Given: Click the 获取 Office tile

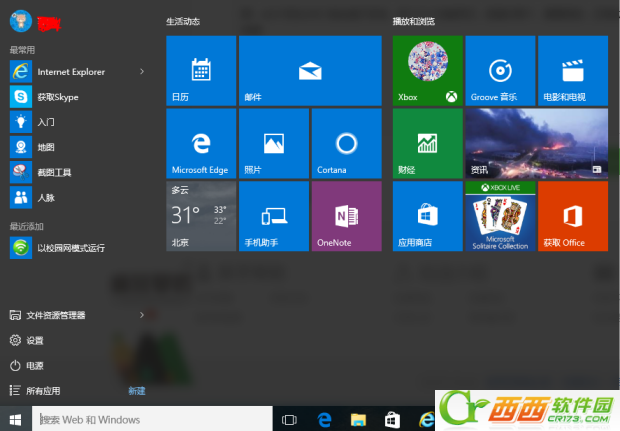Looking at the screenshot, I should pos(572,216).
